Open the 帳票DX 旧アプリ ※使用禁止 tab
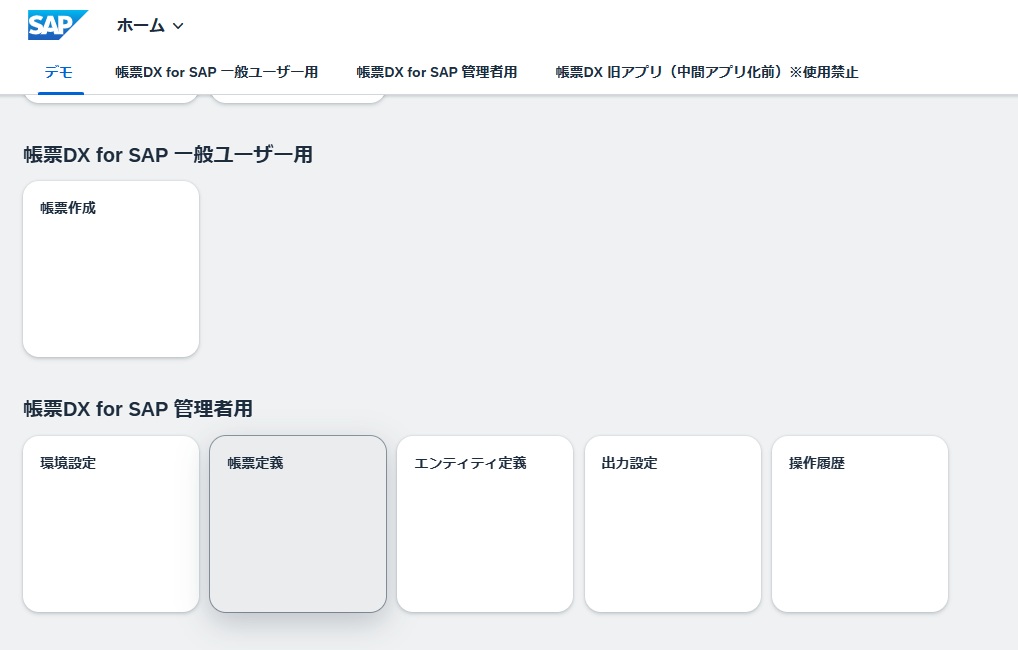1018x650 pixels. [x=707, y=72]
